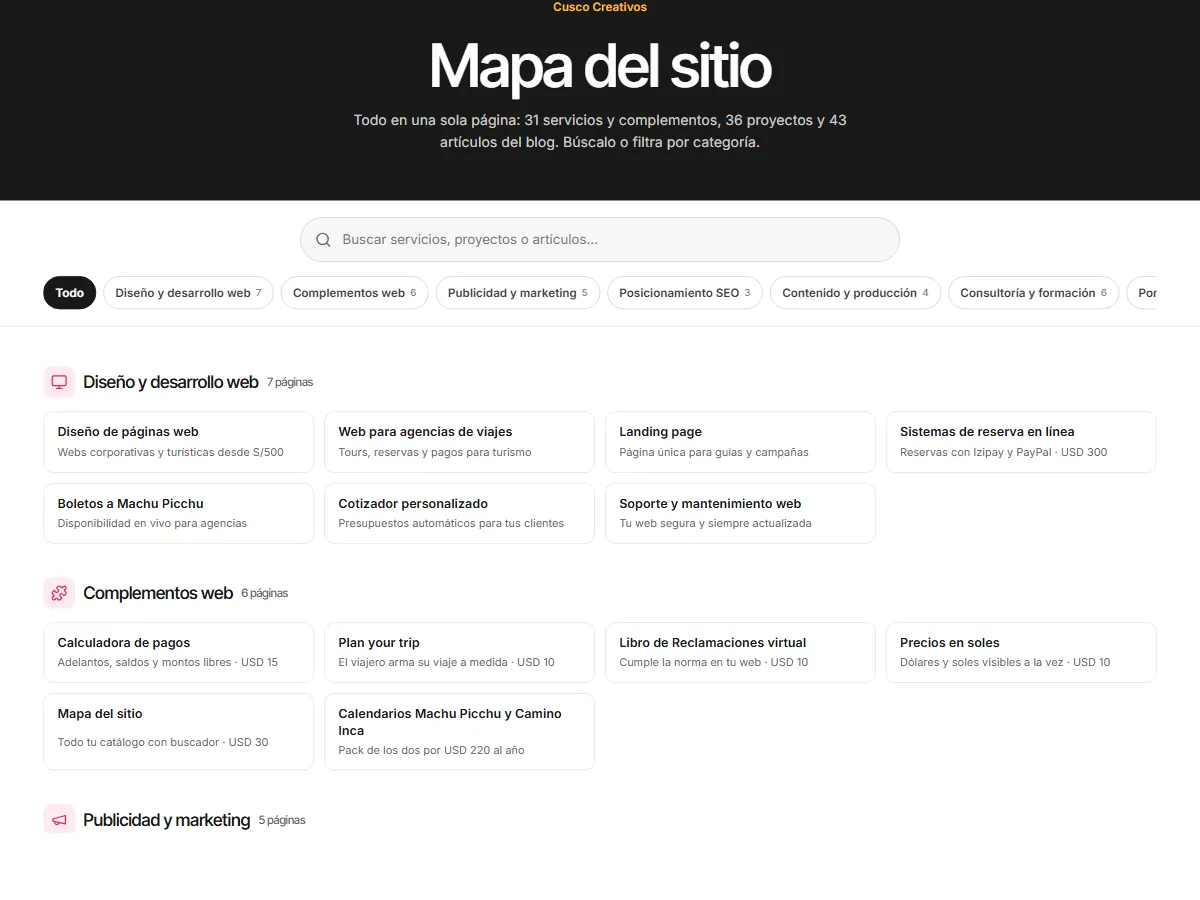Screen dimensions: 1200x900
Task: Filter by Complementos web chip
Action: coord(355,293)
